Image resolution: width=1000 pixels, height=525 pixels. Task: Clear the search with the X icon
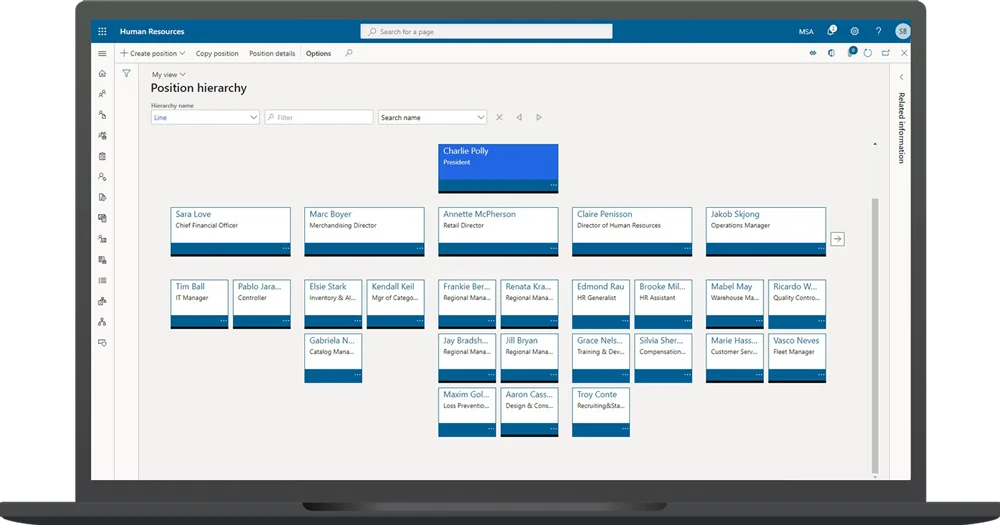499,118
